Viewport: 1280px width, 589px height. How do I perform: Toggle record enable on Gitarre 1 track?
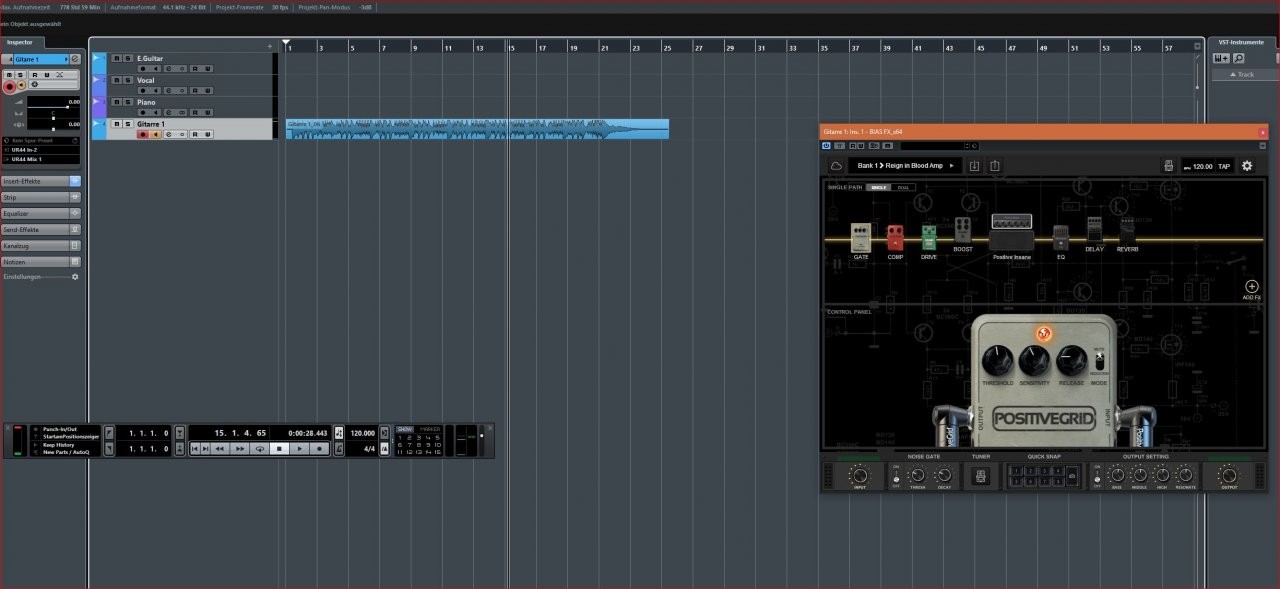[x=143, y=134]
